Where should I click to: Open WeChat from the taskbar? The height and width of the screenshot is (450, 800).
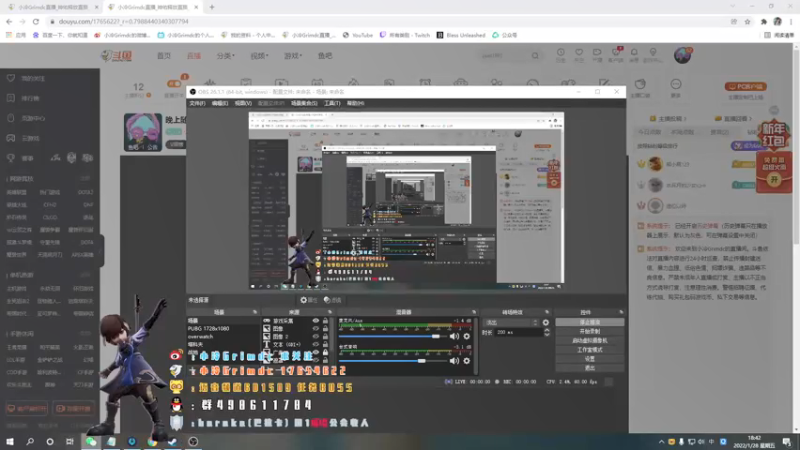coord(91,441)
